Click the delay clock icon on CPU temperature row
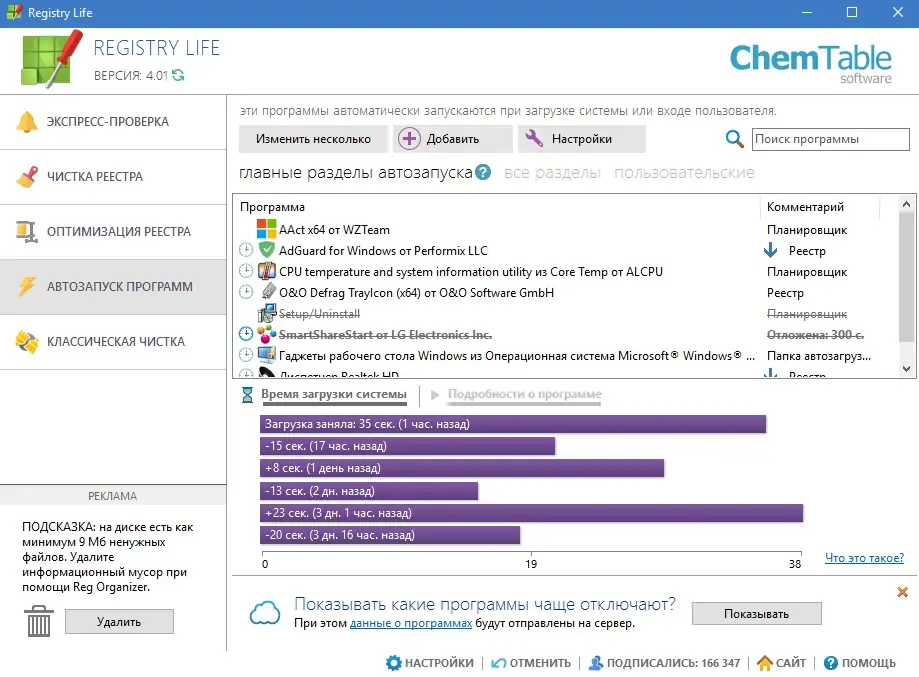Image resolution: width=919 pixels, height=677 pixels. [x=246, y=271]
